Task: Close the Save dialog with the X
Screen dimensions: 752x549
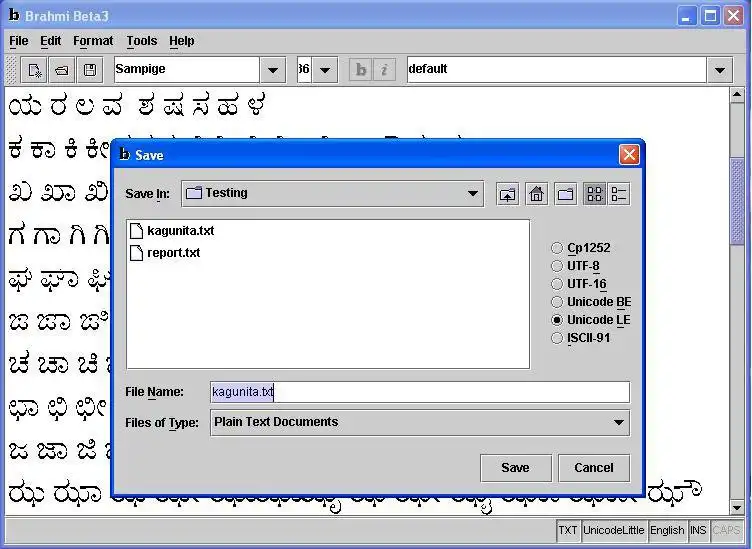Action: click(x=629, y=155)
